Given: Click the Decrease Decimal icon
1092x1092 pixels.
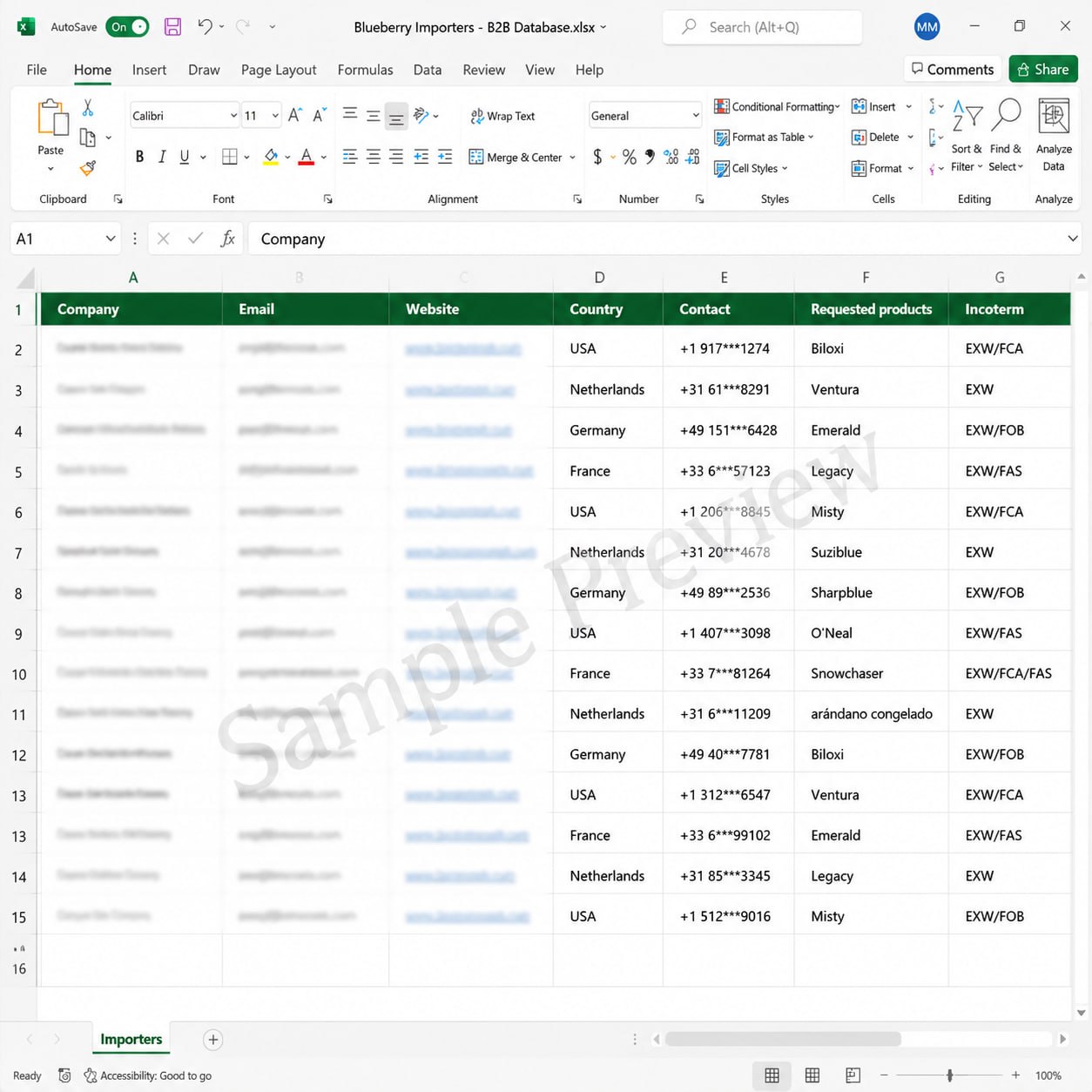Looking at the screenshot, I should coord(693,157).
